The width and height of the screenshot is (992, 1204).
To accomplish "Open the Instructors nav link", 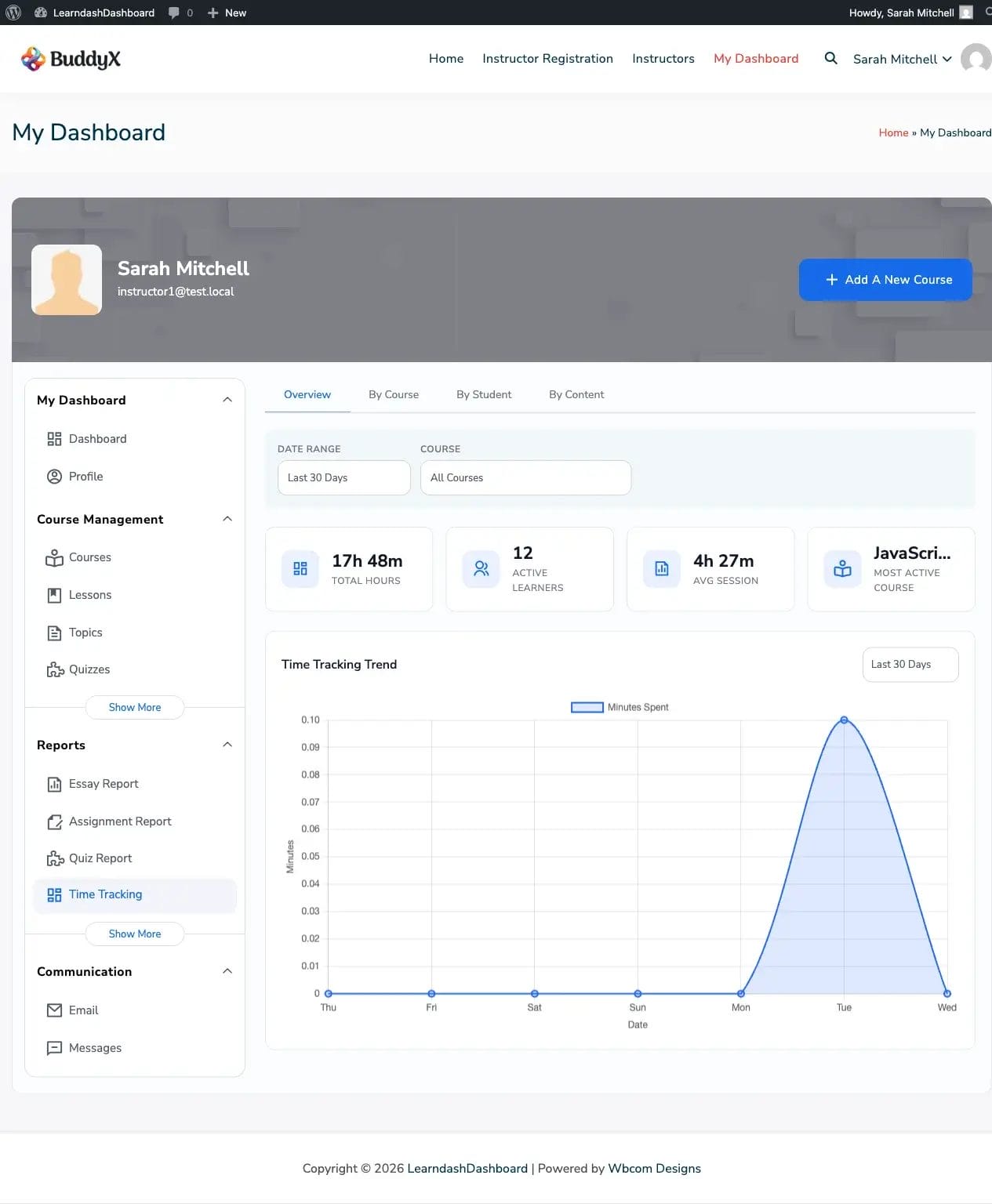I will tap(663, 59).
